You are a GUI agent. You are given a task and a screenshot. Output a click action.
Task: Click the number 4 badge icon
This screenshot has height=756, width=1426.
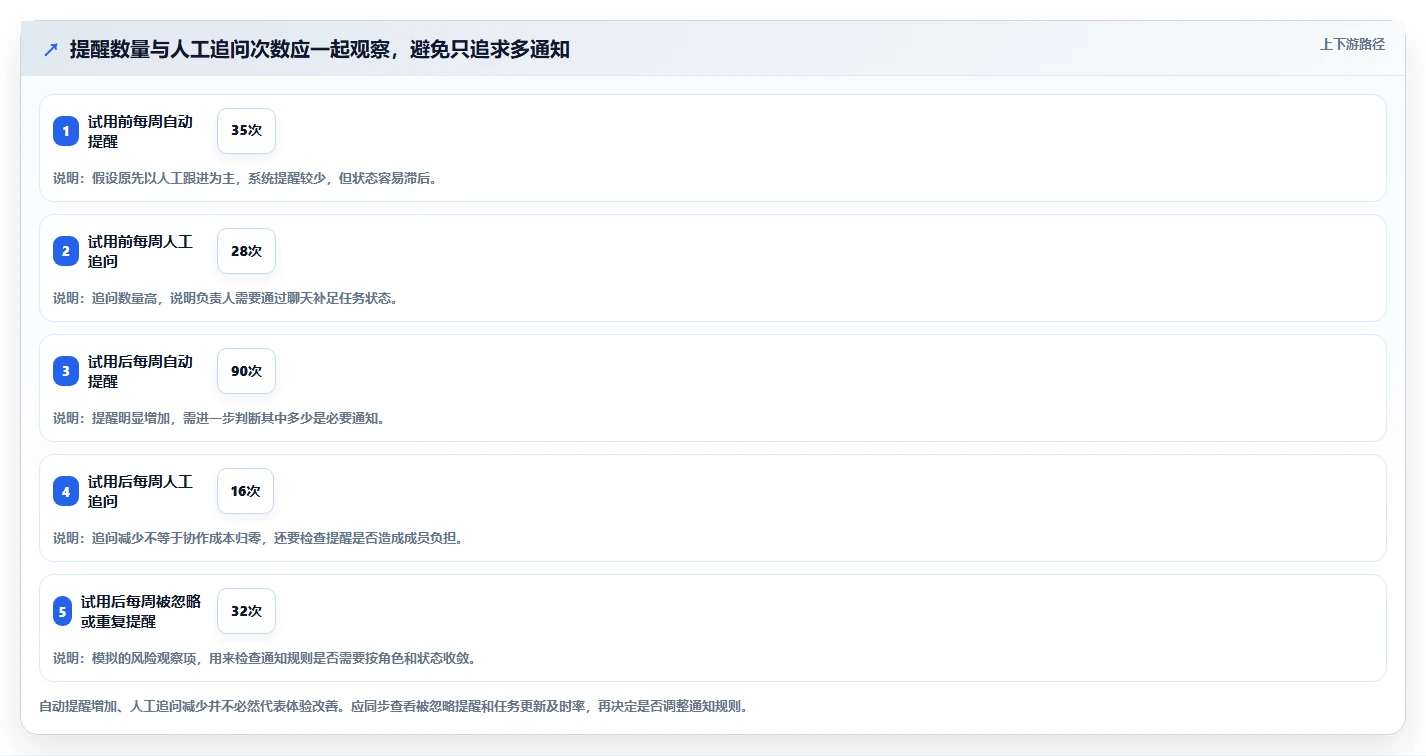coord(66,491)
